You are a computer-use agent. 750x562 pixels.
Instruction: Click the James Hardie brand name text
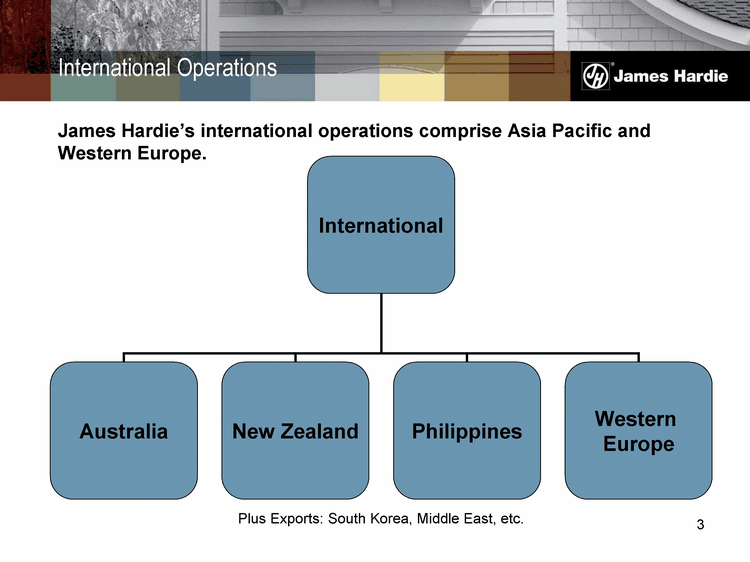click(x=671, y=76)
